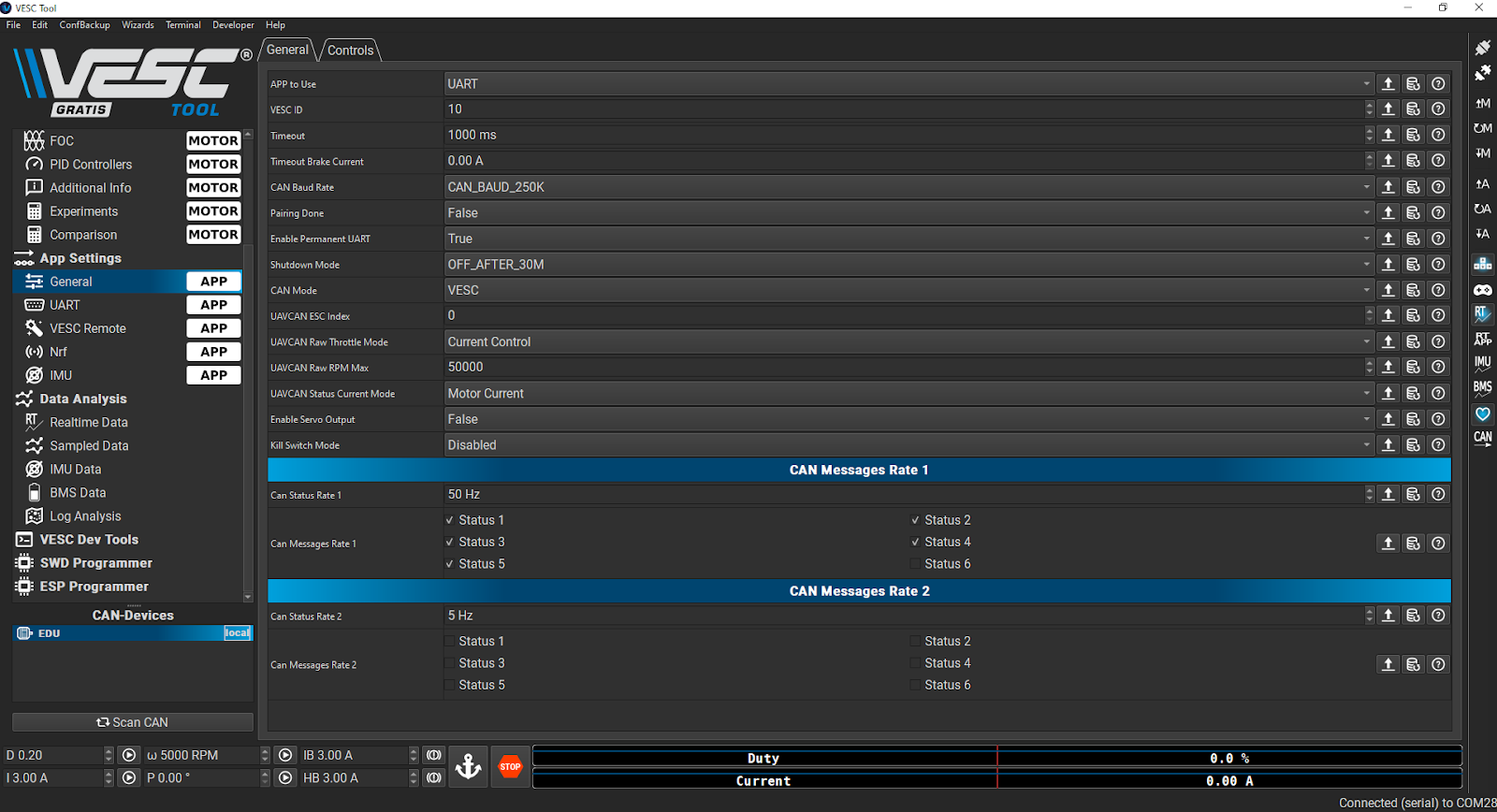Toggle IMU data streaming icon

pos(1483,363)
